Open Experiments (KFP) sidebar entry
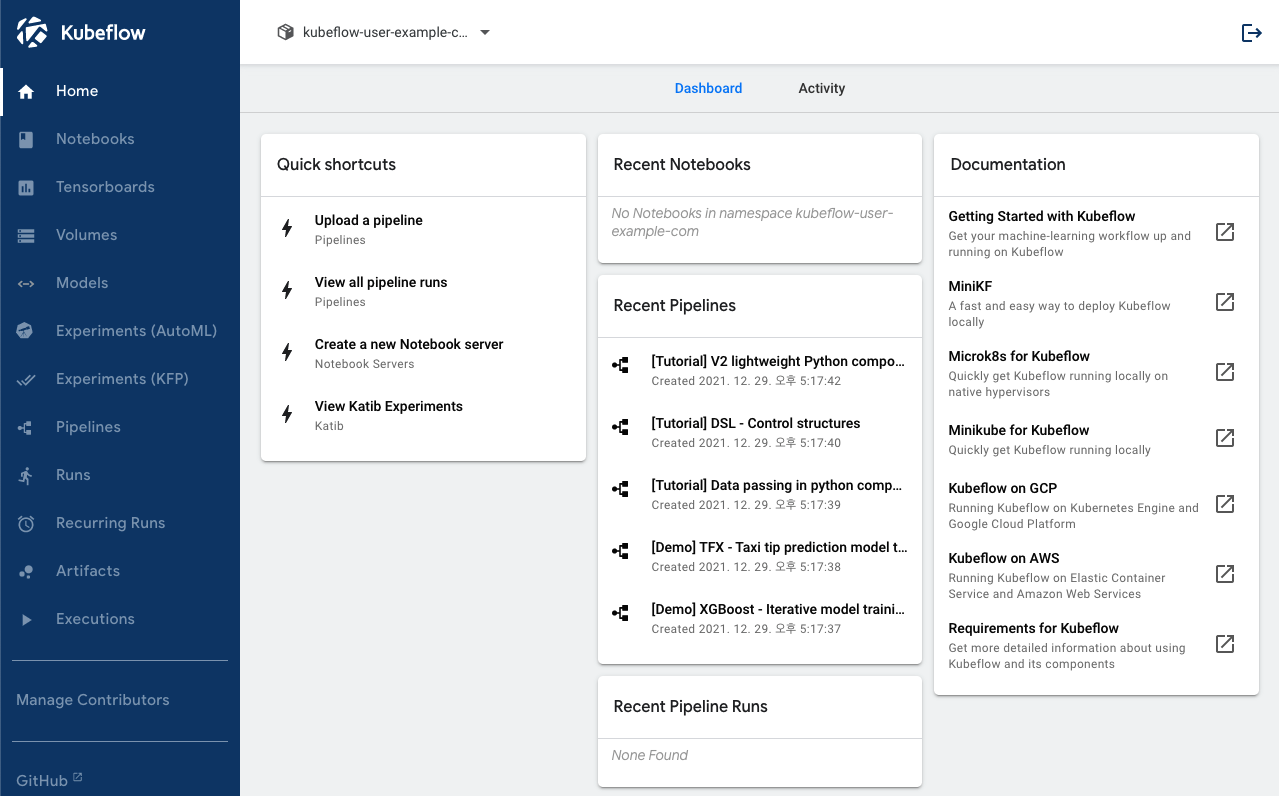The height and width of the screenshot is (796, 1279). [x=120, y=379]
